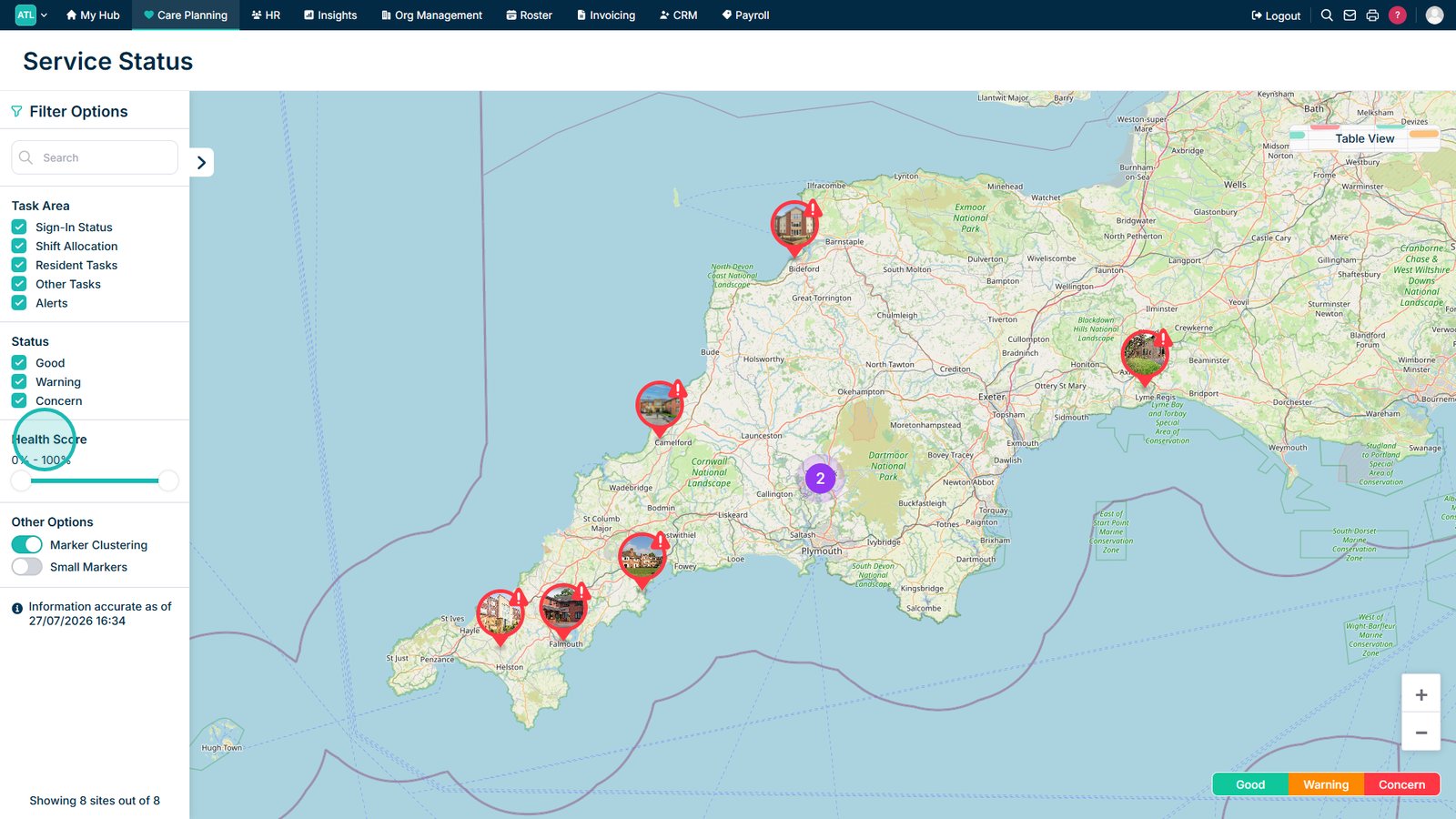The image size is (1456, 819).
Task: Open the search magnifier in top bar
Action: tap(1327, 15)
